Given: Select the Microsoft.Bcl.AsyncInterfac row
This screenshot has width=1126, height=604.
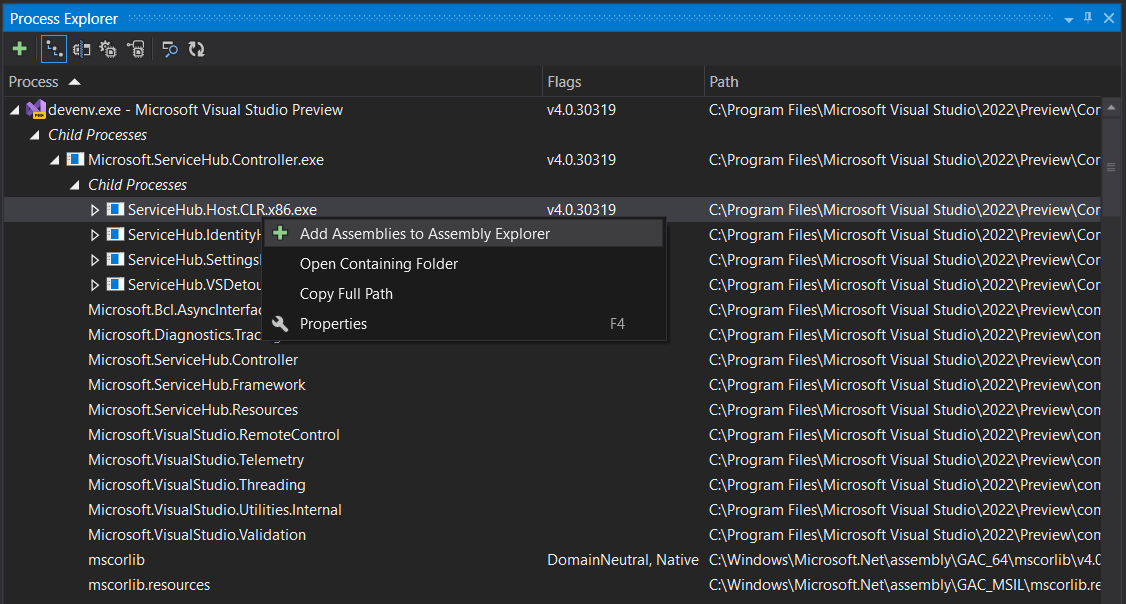Looking at the screenshot, I should click(x=175, y=310).
